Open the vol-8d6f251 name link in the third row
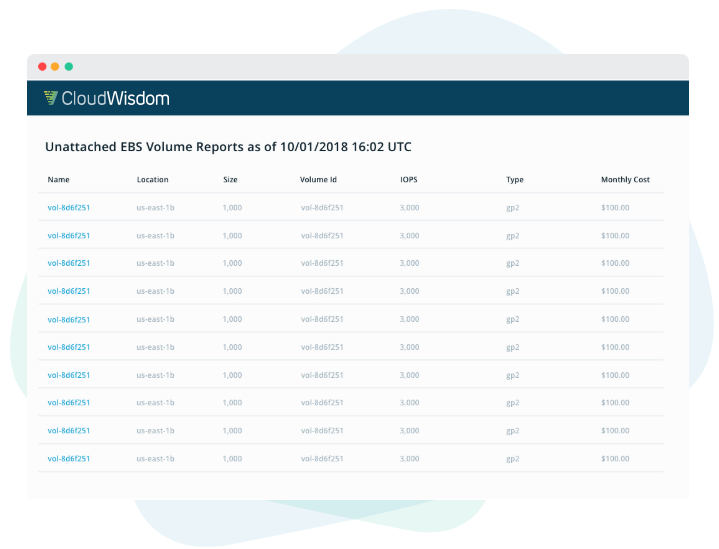Screen dimensions: 719x549 [x=69, y=263]
